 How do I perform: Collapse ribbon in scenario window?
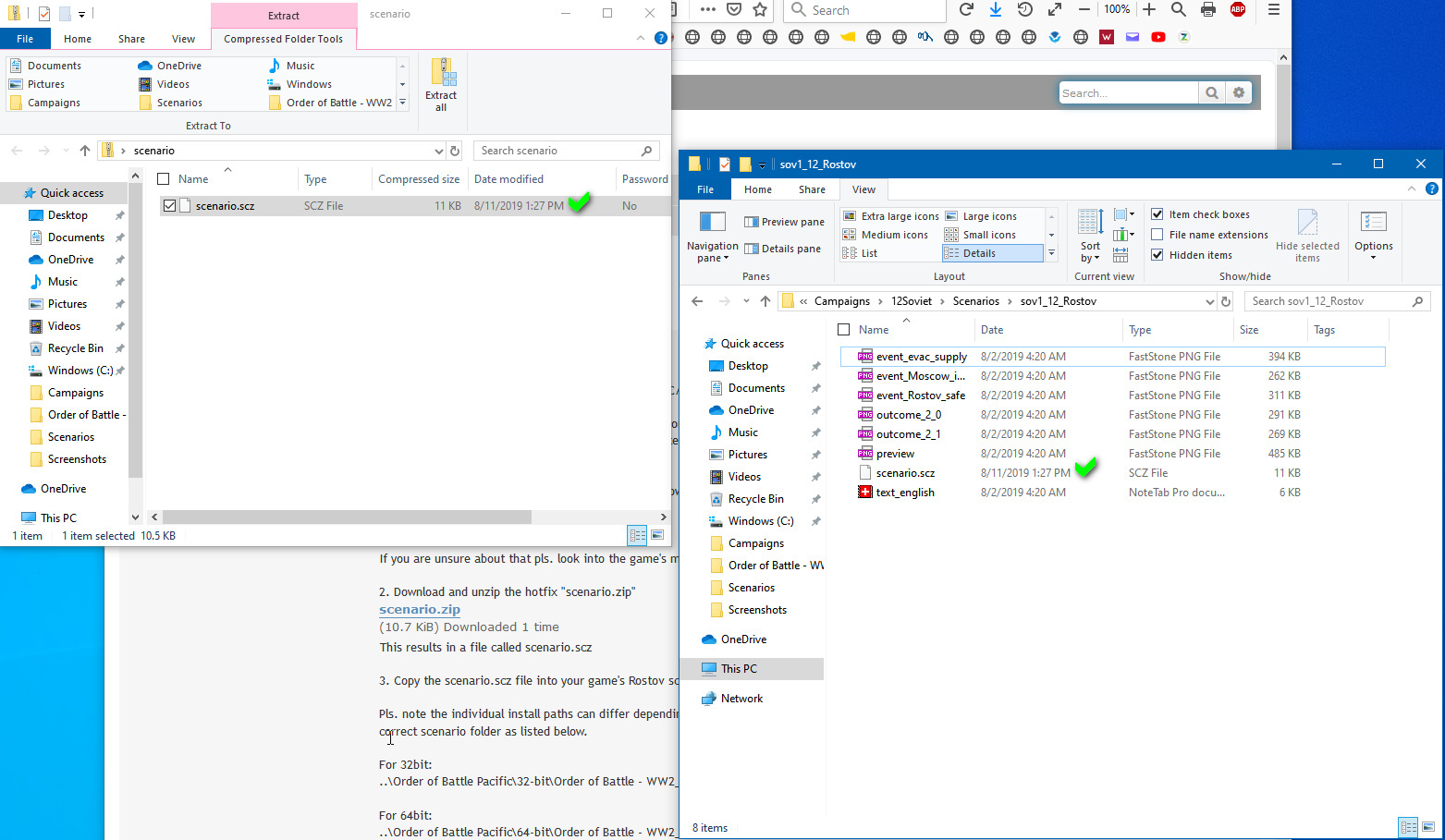pyautogui.click(x=641, y=38)
